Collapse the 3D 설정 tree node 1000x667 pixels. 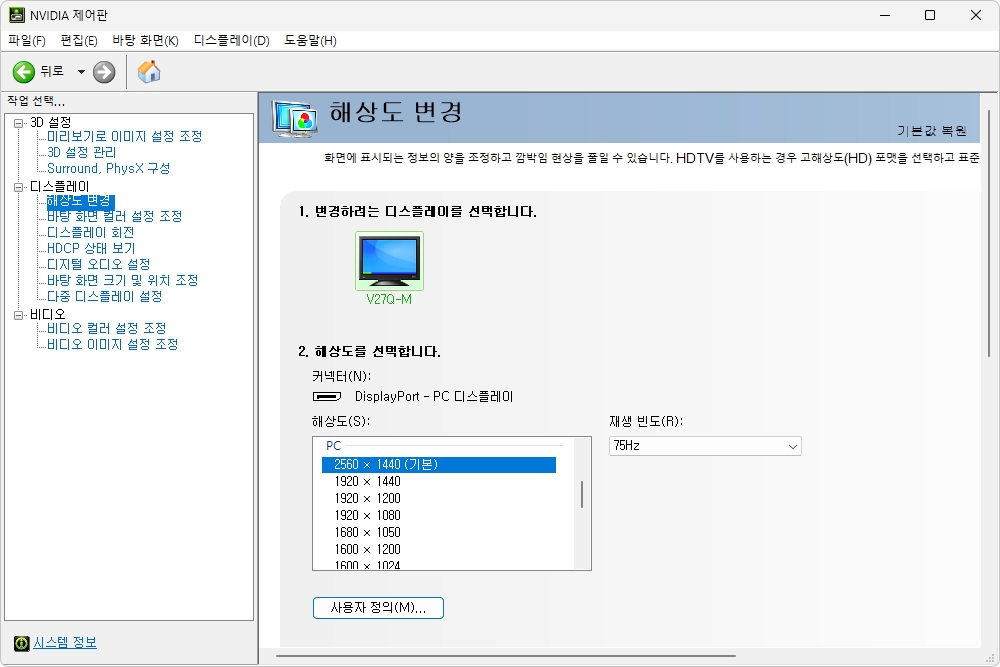click(x=18, y=122)
